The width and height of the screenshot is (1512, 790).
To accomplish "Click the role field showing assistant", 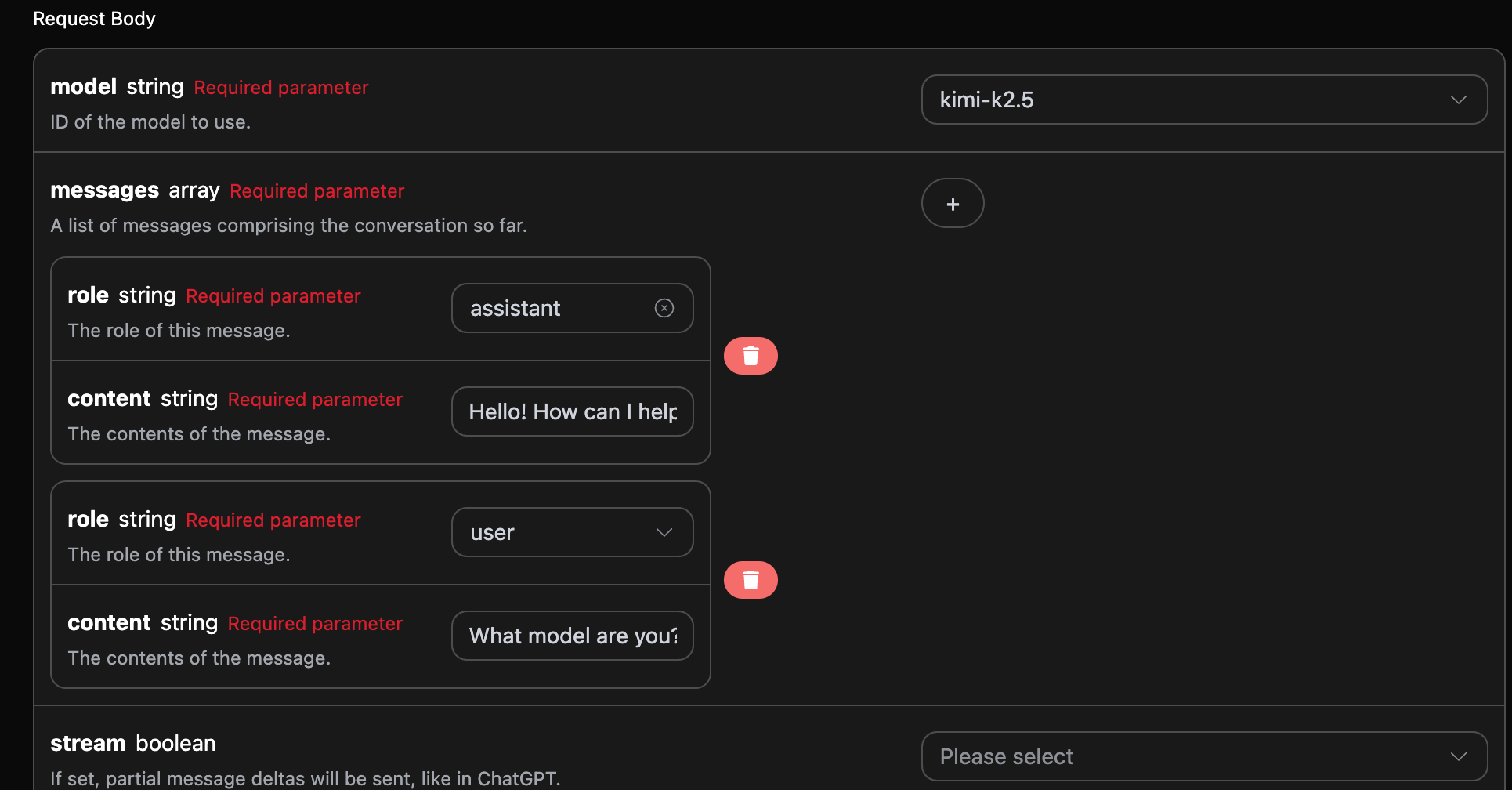I will [x=548, y=308].
